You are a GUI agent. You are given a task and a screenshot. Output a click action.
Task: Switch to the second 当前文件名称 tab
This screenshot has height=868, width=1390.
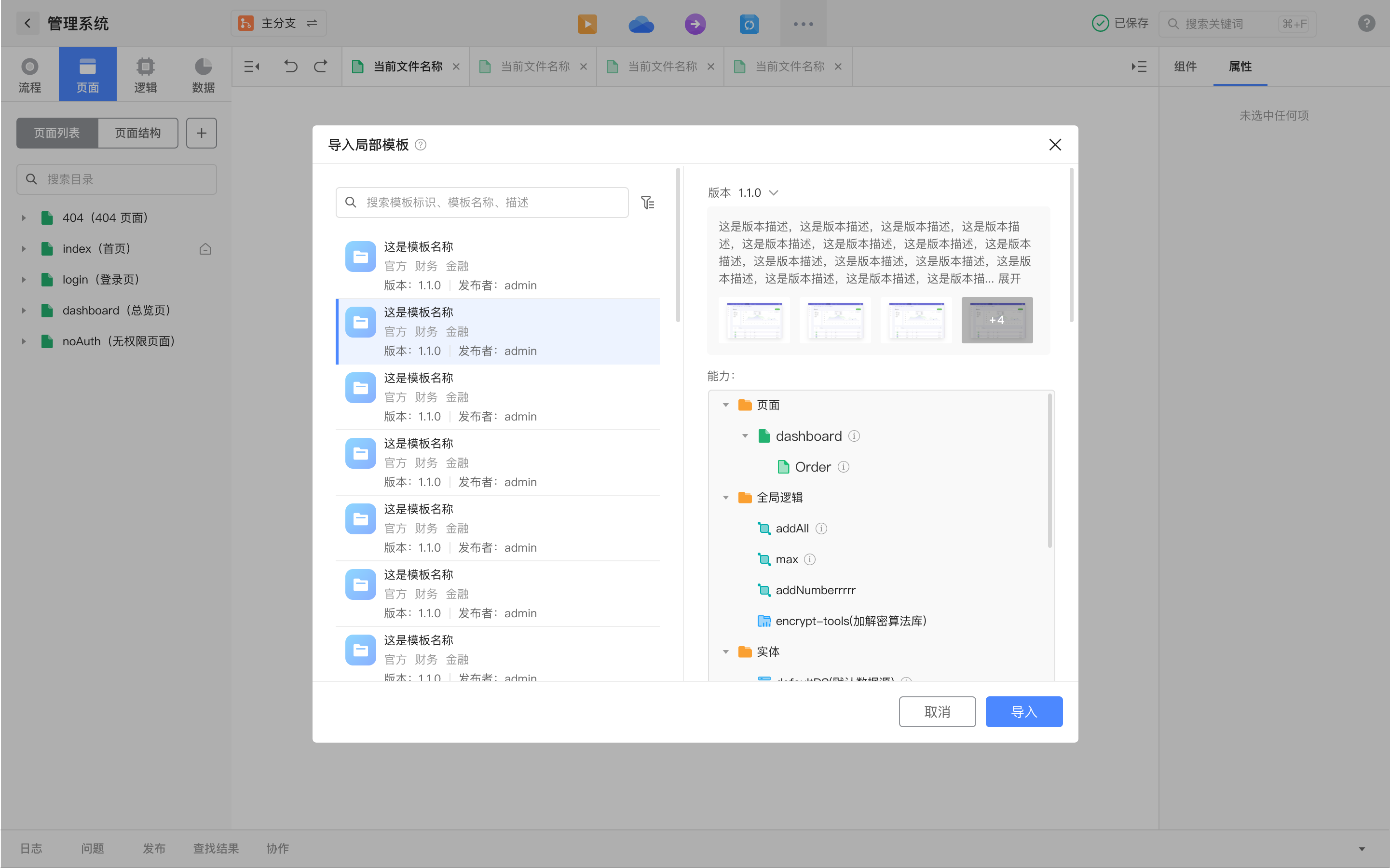click(x=533, y=67)
